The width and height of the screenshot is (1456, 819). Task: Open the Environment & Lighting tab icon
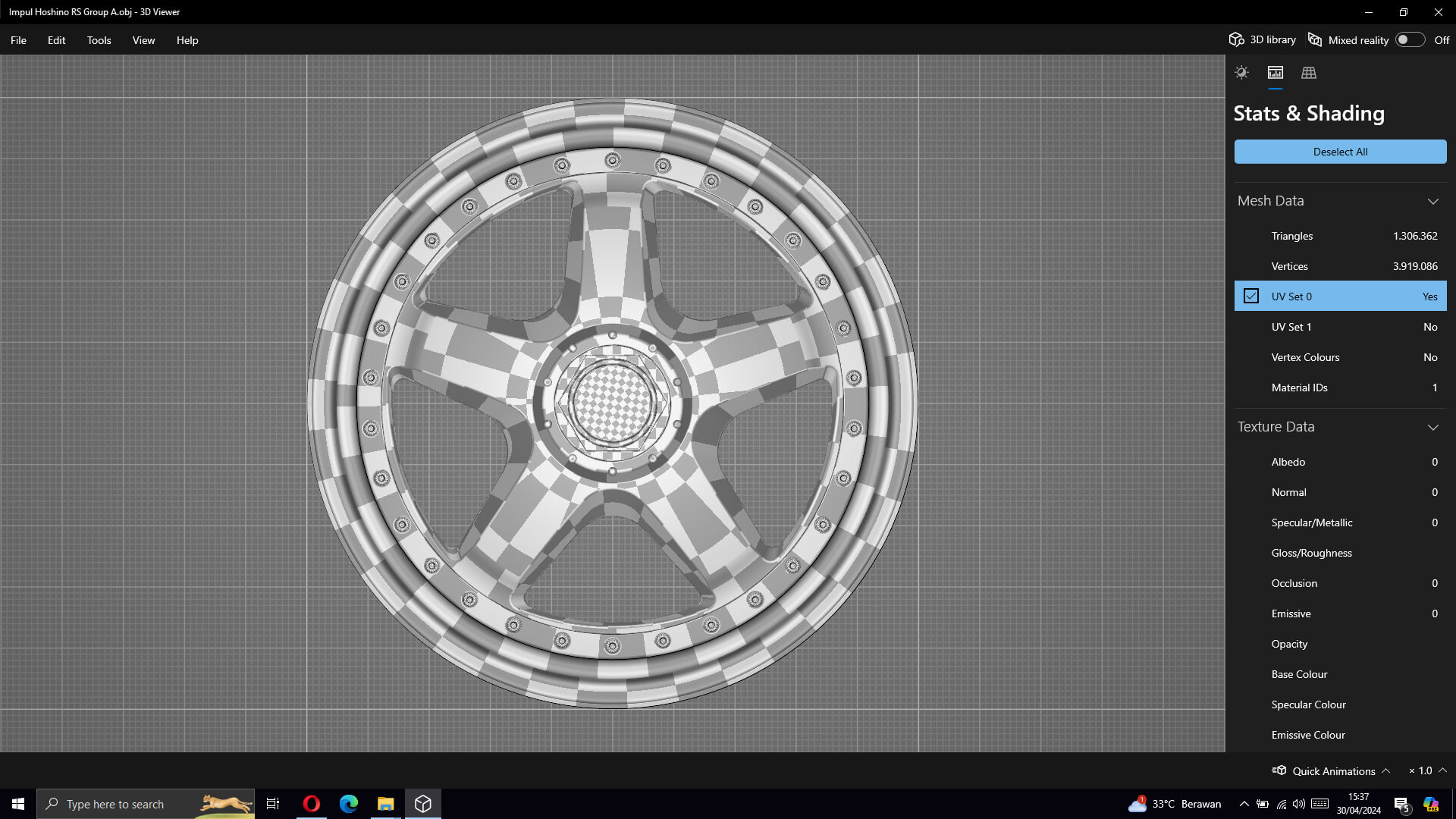click(1241, 73)
